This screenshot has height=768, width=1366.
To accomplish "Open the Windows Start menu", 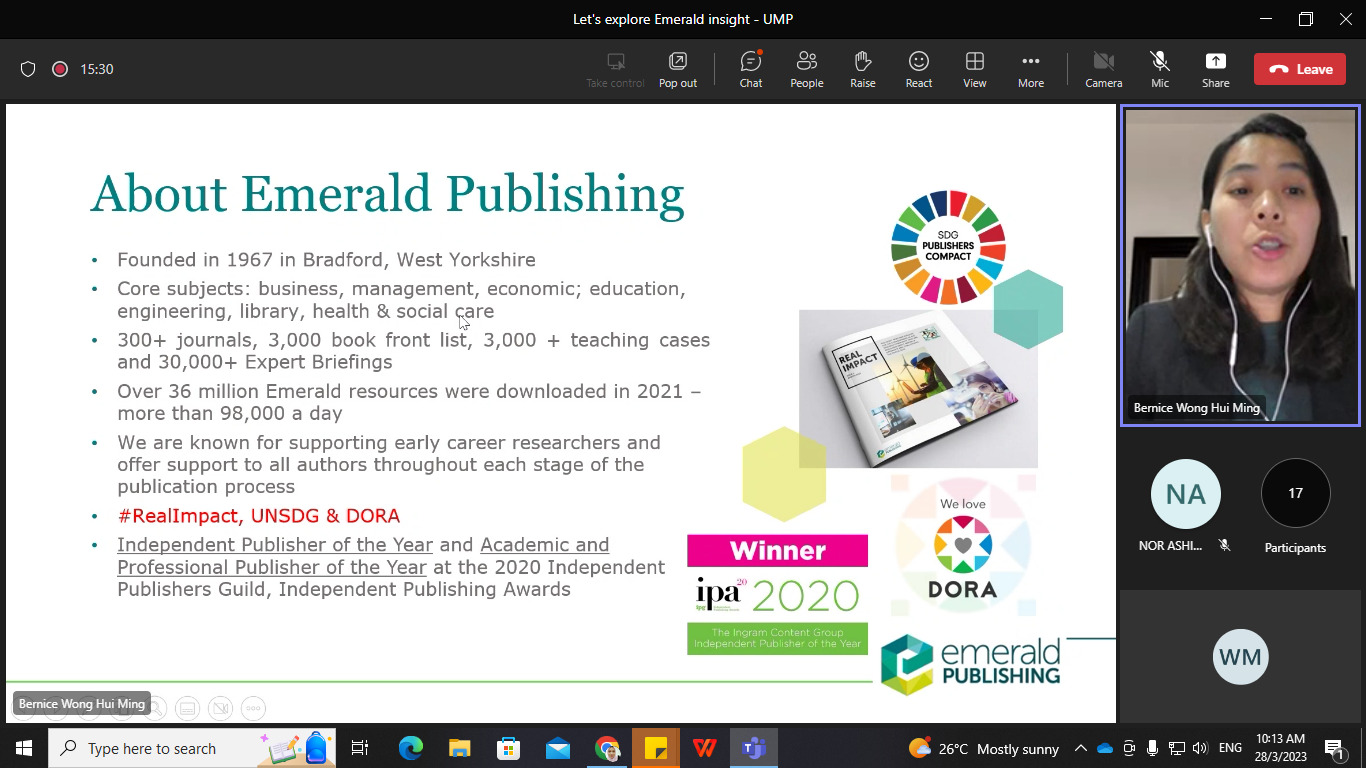I will click(23, 748).
